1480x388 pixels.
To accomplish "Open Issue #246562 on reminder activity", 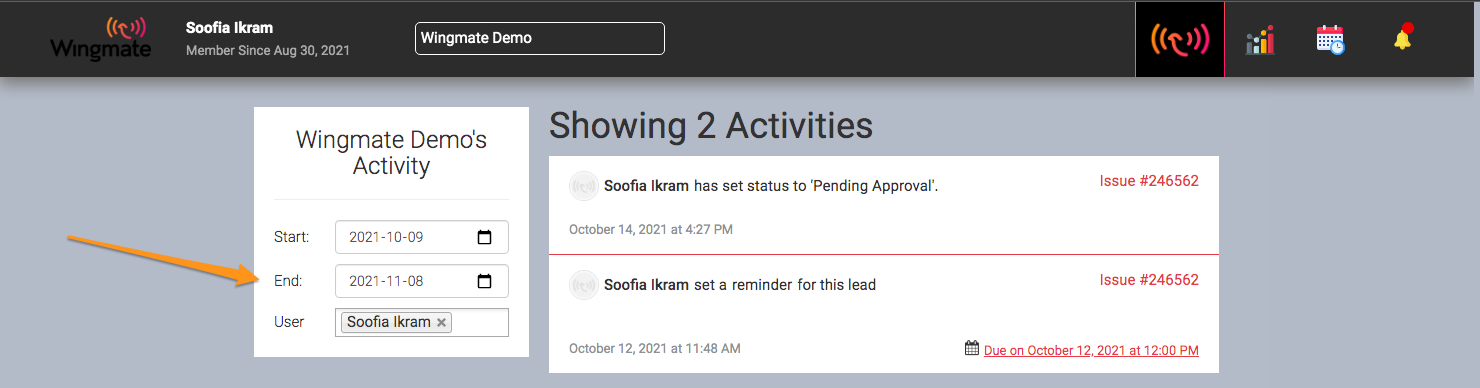I will (1149, 280).
